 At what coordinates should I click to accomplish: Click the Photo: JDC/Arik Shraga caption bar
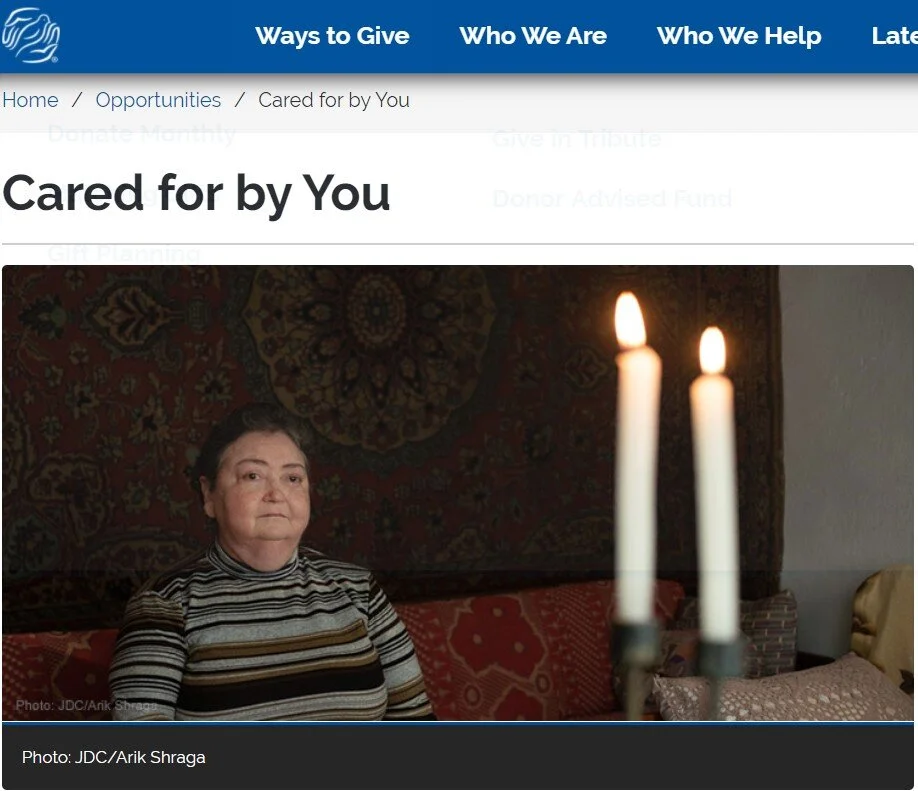coord(458,756)
